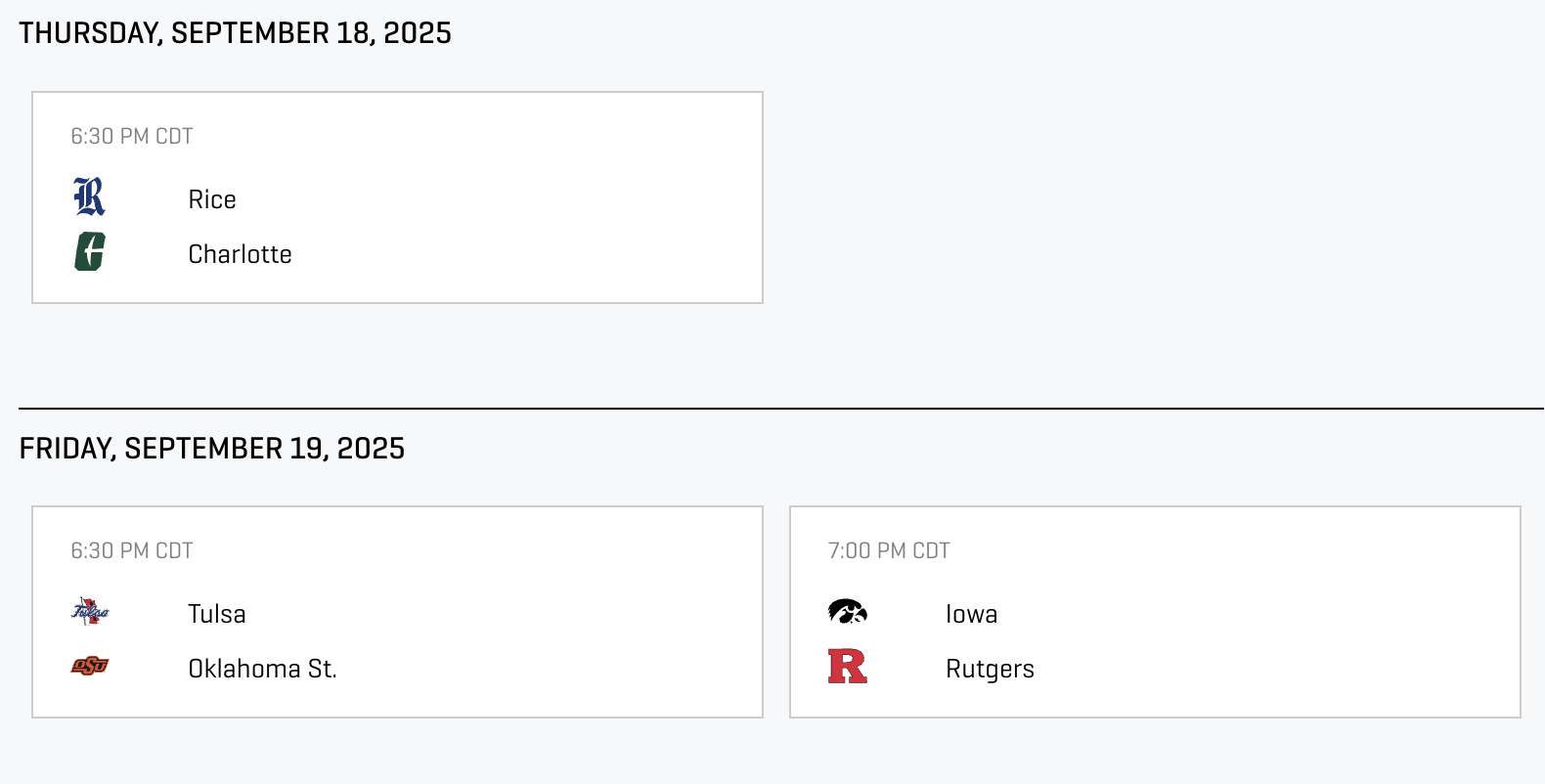Open the Tulsa vs Oklahoma St. game card
1545x784 pixels.
tap(397, 612)
